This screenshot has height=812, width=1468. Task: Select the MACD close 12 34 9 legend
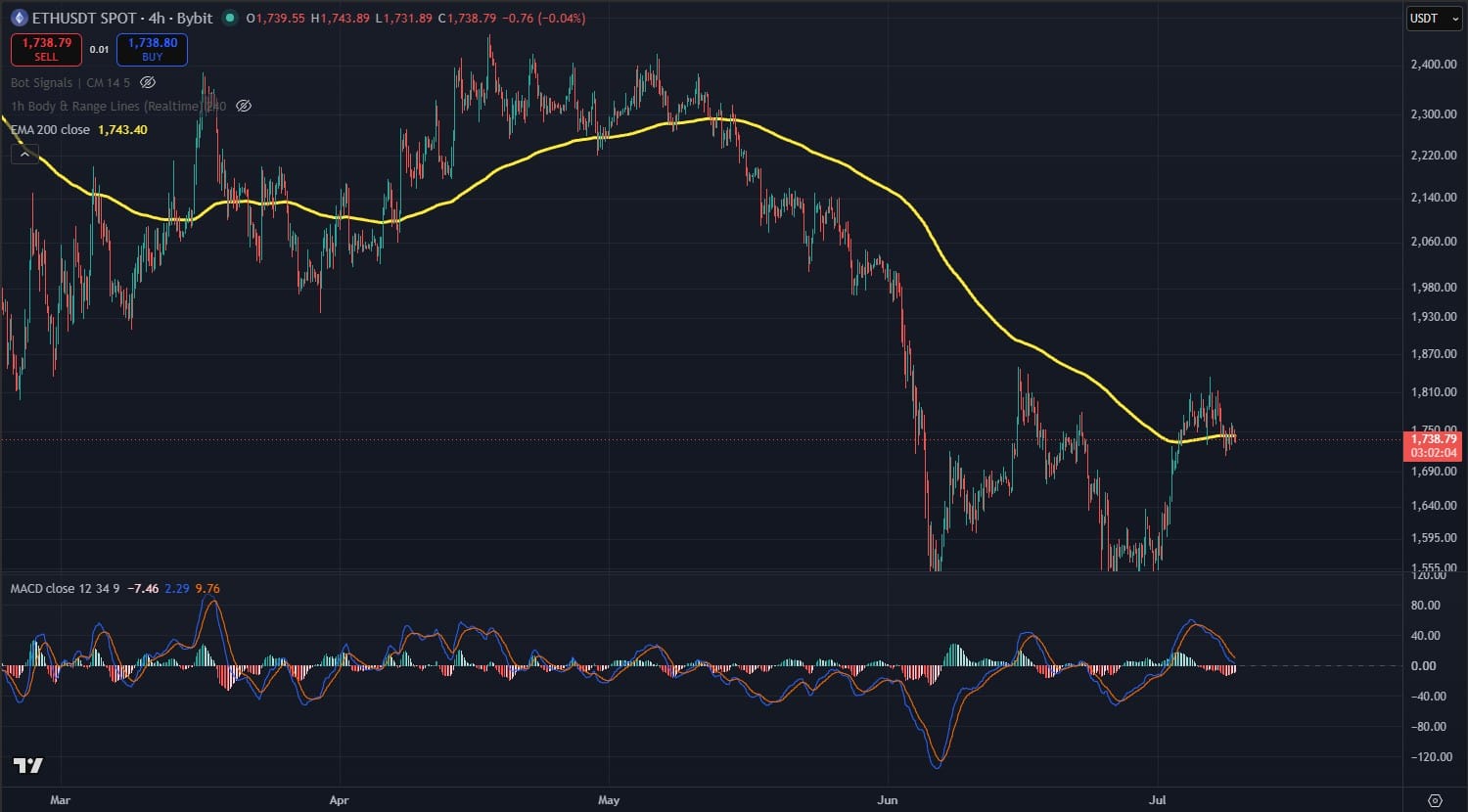65,588
